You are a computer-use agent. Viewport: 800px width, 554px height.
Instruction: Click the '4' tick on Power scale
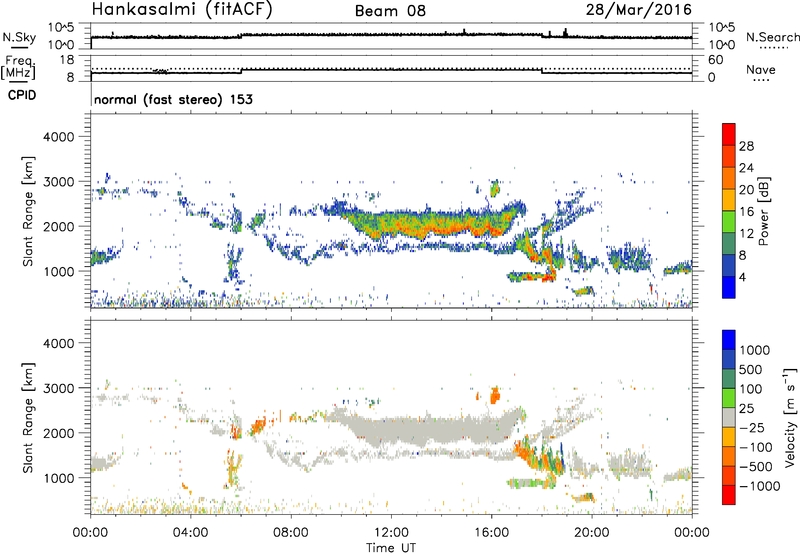point(743,277)
